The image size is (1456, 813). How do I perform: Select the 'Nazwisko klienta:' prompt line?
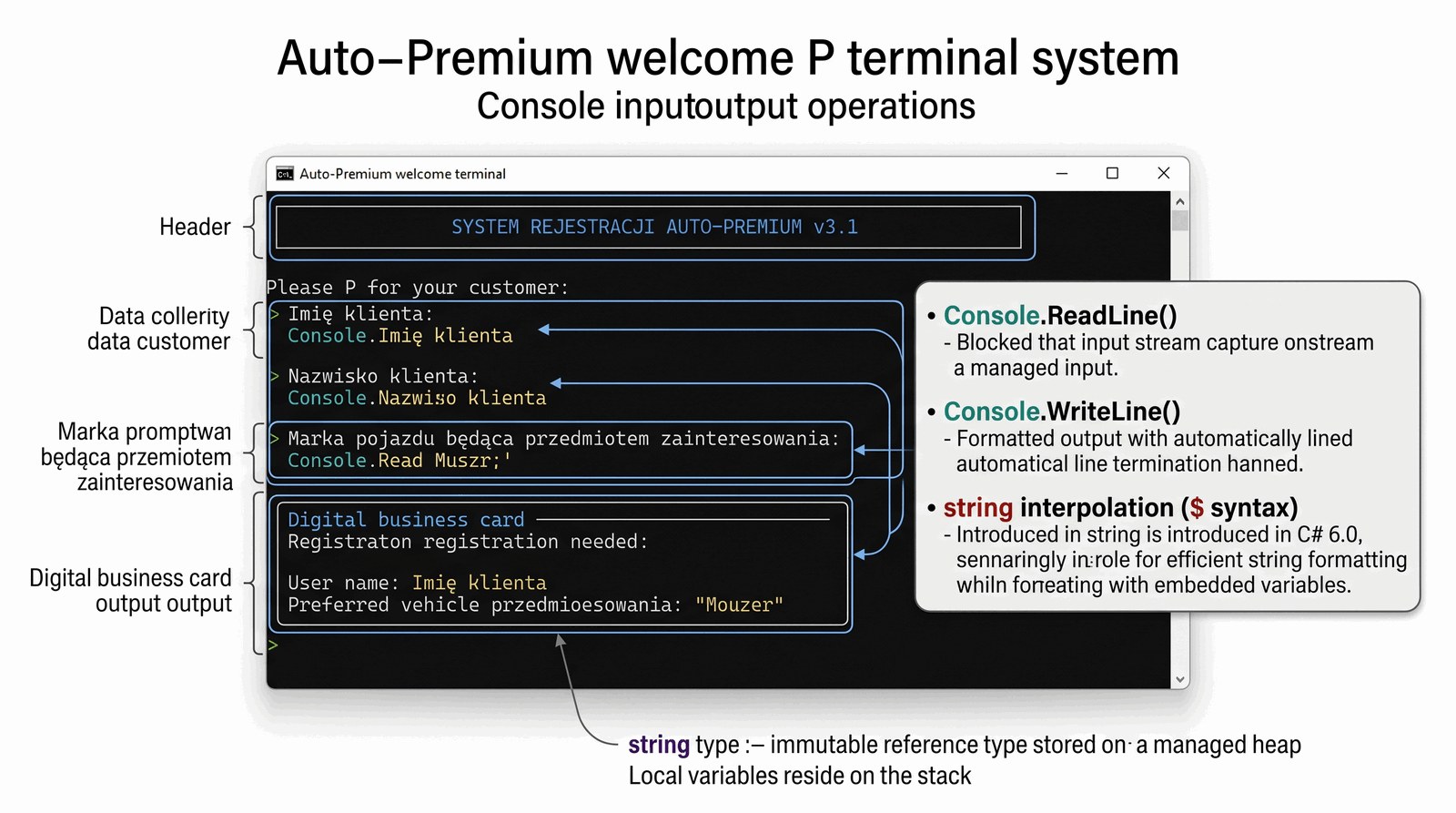tap(382, 376)
